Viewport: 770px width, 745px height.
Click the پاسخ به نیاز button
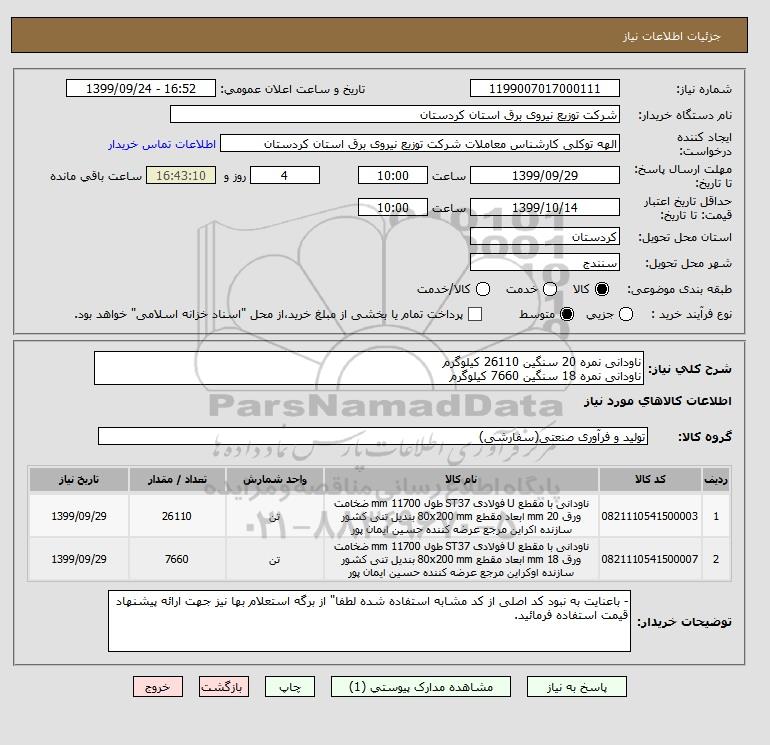click(577, 687)
